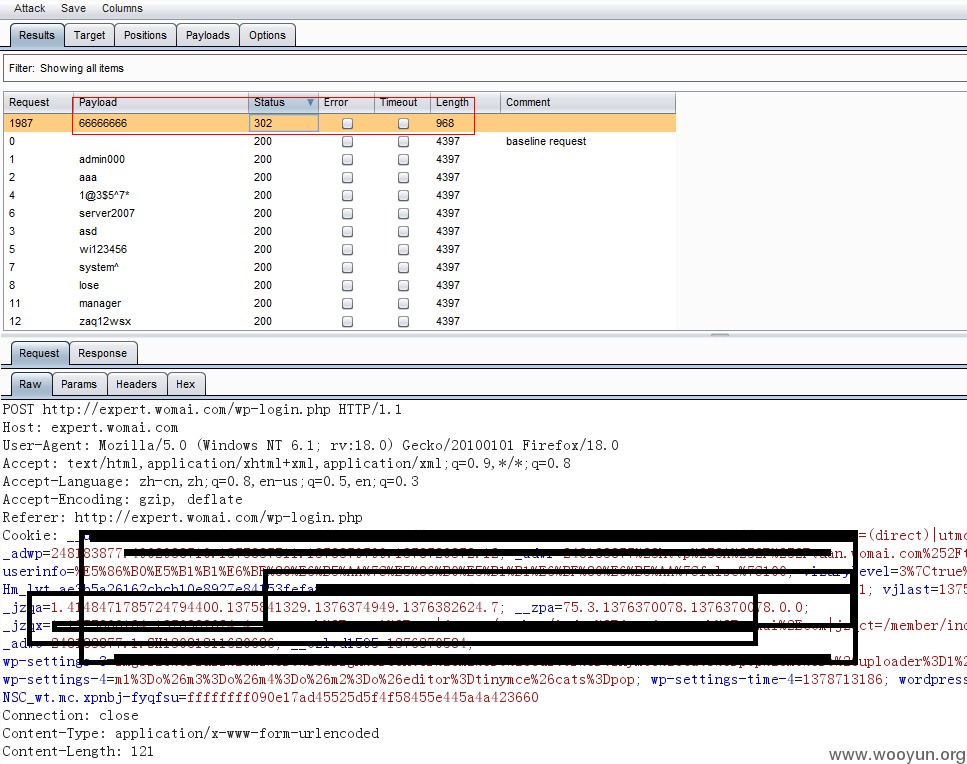Open the Attack menu
This screenshot has width=967, height=764.
click(29, 8)
